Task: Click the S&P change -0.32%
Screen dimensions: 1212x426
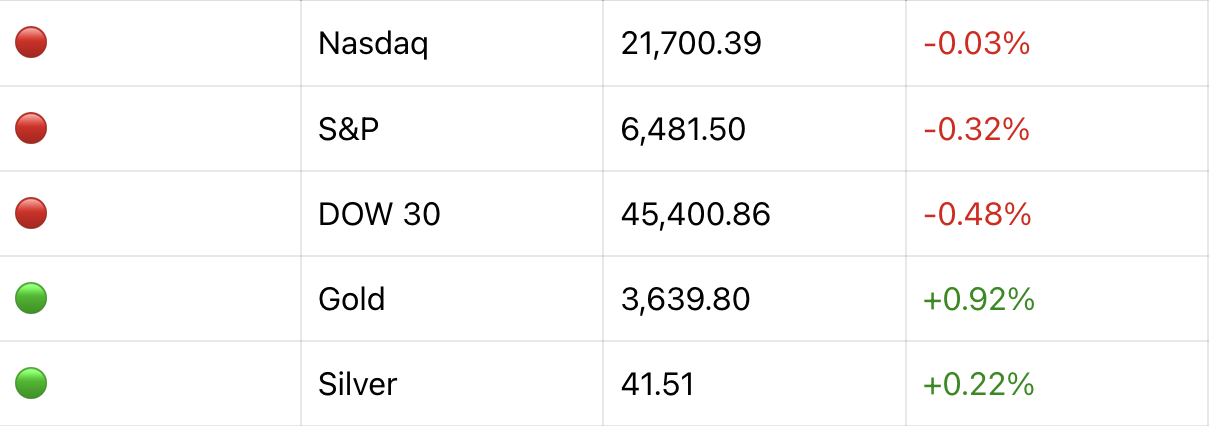Action: [x=976, y=129]
